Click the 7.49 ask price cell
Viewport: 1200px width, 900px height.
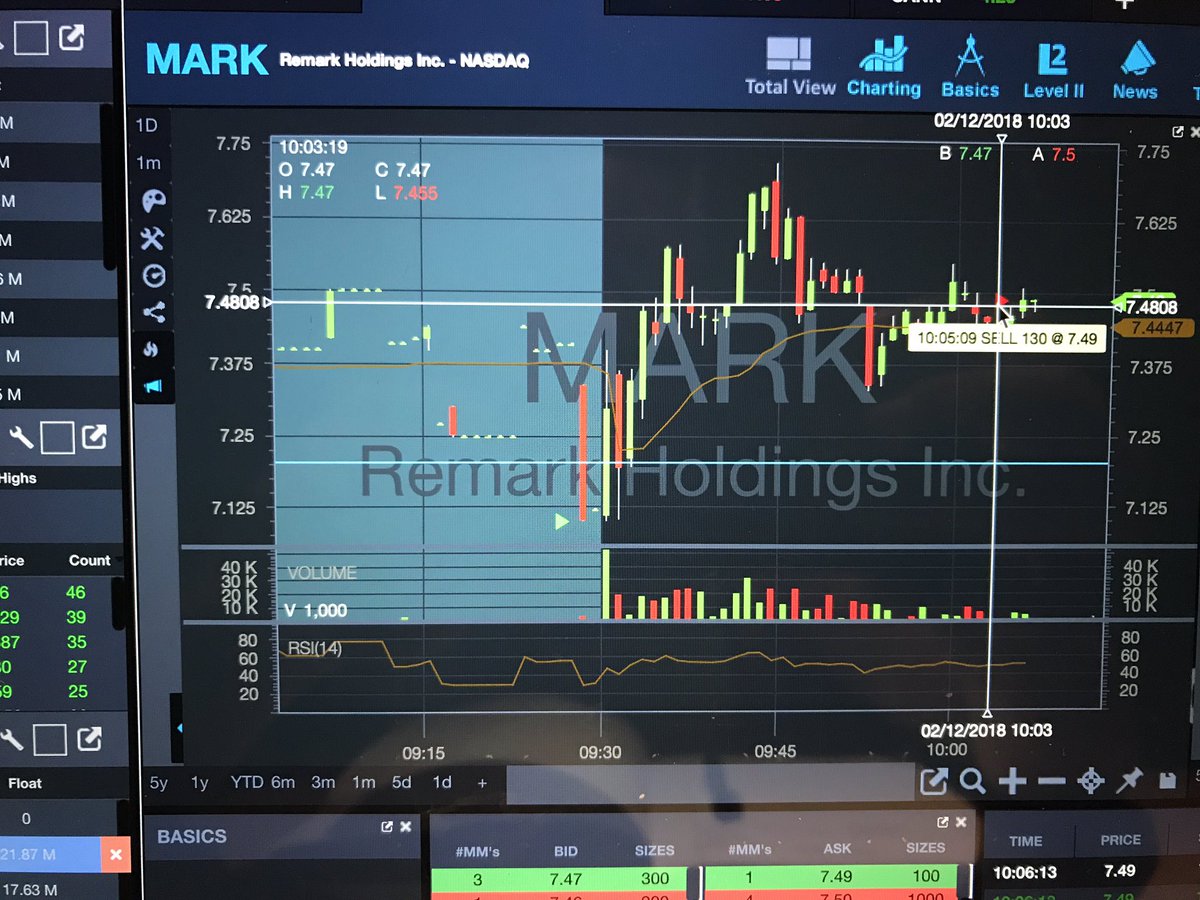838,877
